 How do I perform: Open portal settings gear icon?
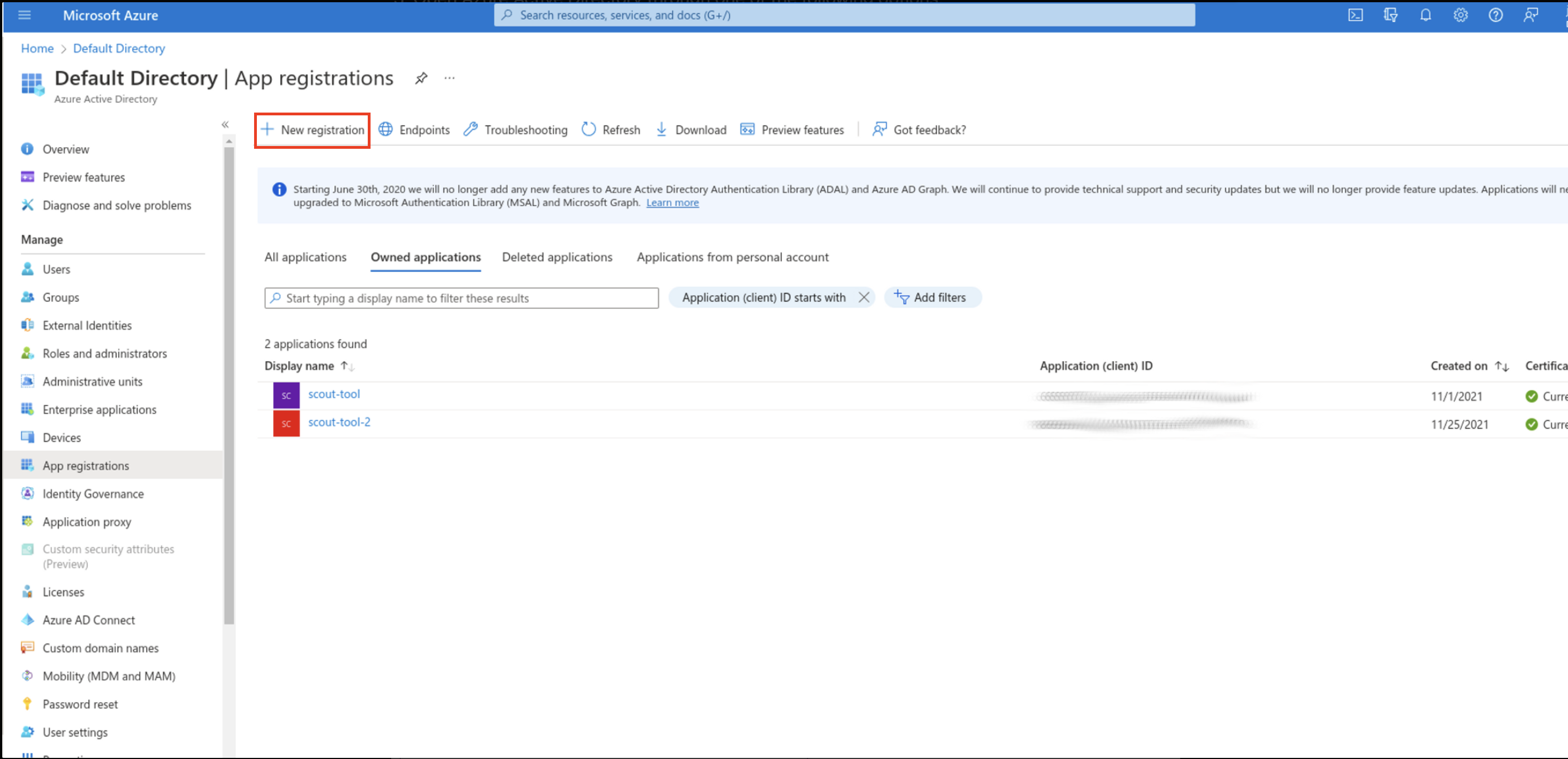point(1460,15)
